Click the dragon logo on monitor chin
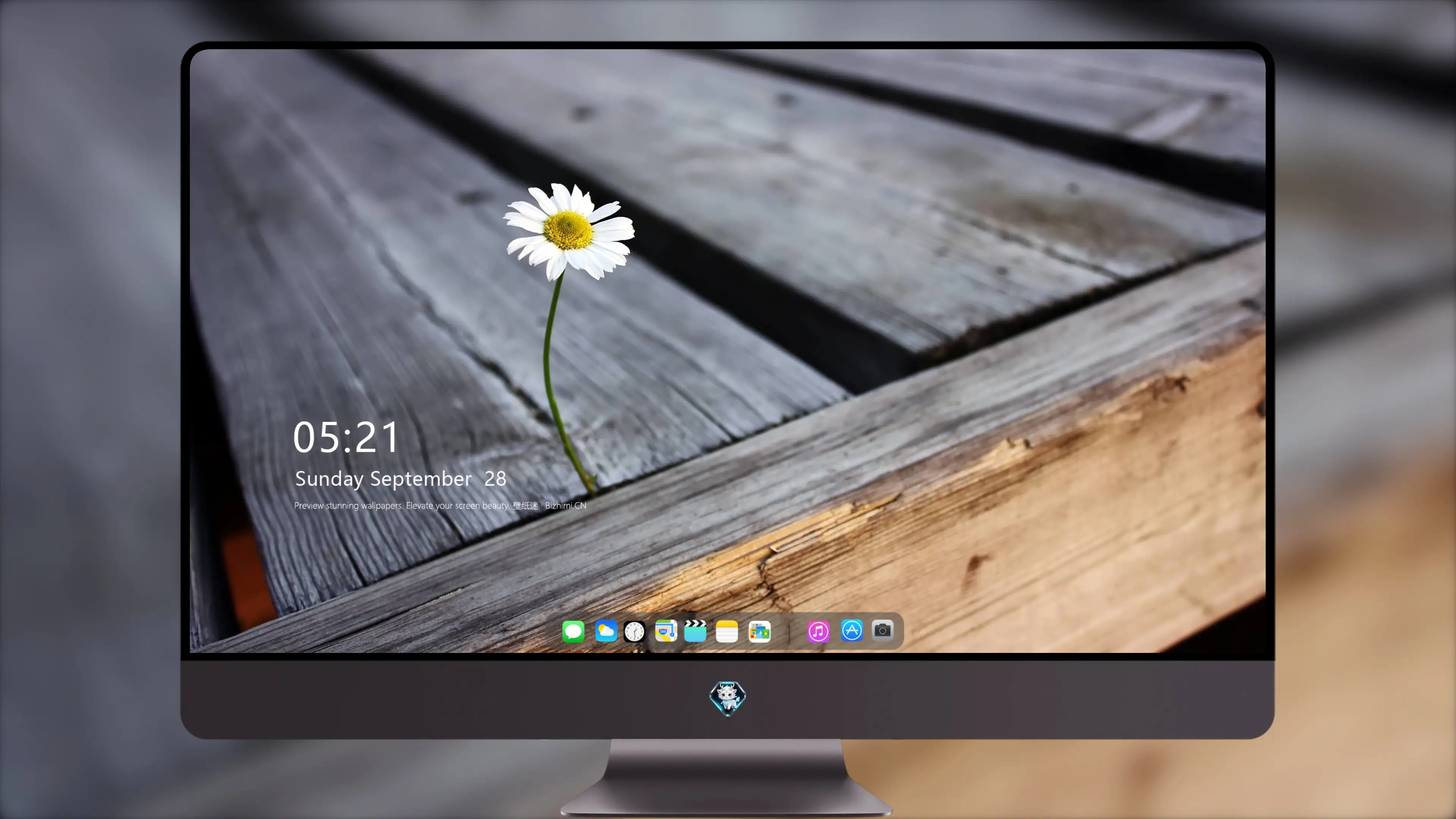Screen dimensions: 1456x819 [728, 698]
